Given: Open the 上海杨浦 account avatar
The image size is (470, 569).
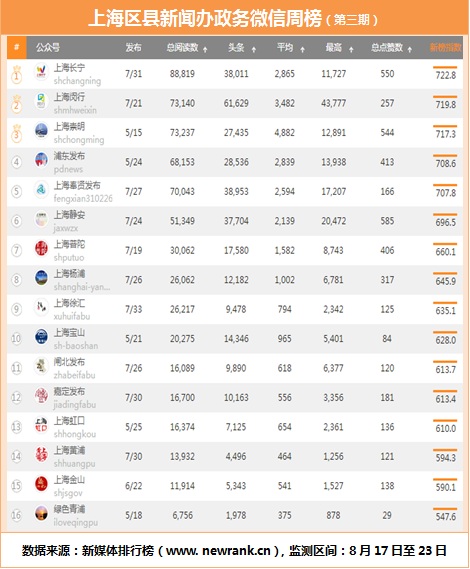Looking at the screenshot, I should coord(41,278).
